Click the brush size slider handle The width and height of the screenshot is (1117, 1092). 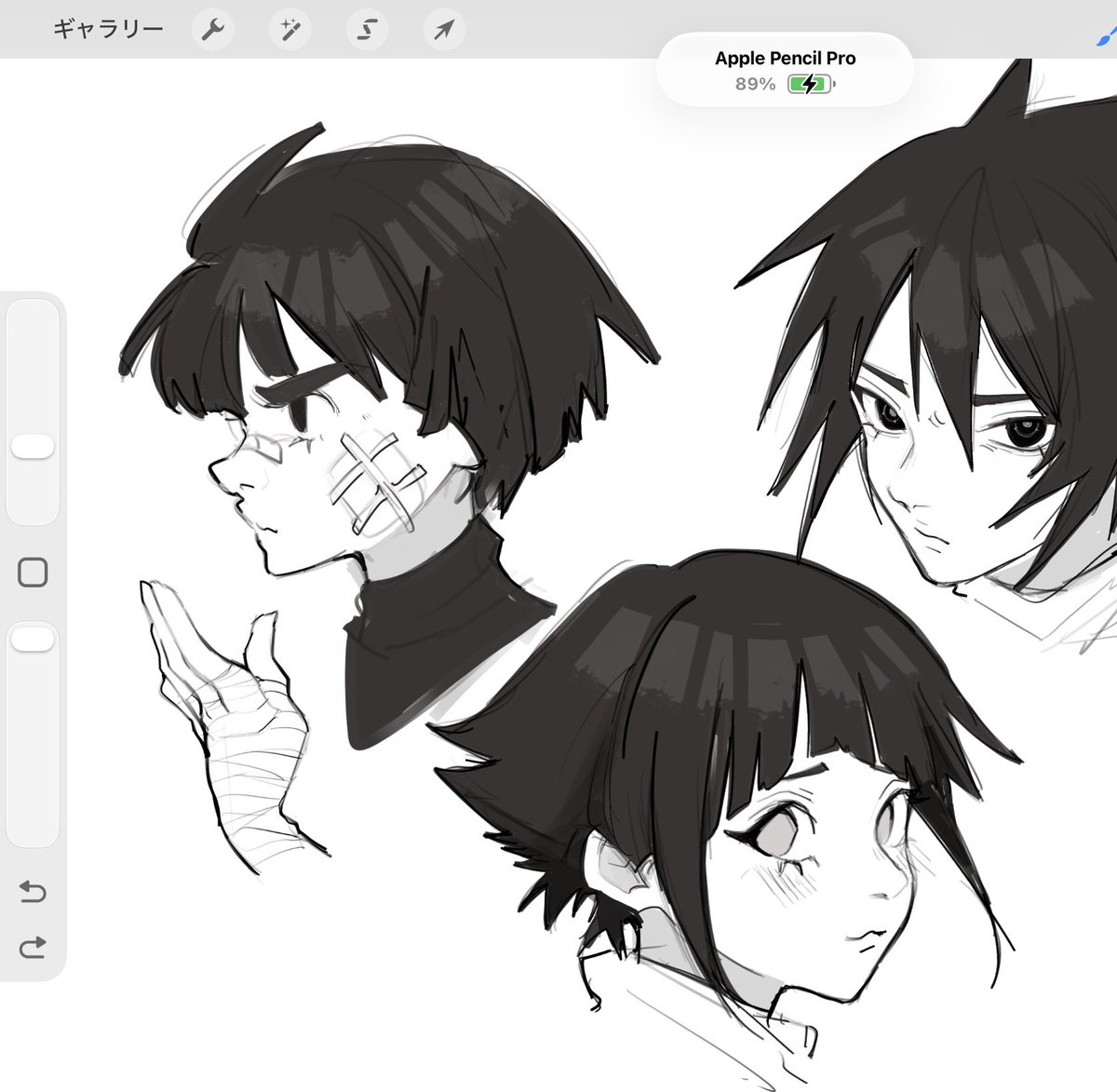pyautogui.click(x=33, y=447)
